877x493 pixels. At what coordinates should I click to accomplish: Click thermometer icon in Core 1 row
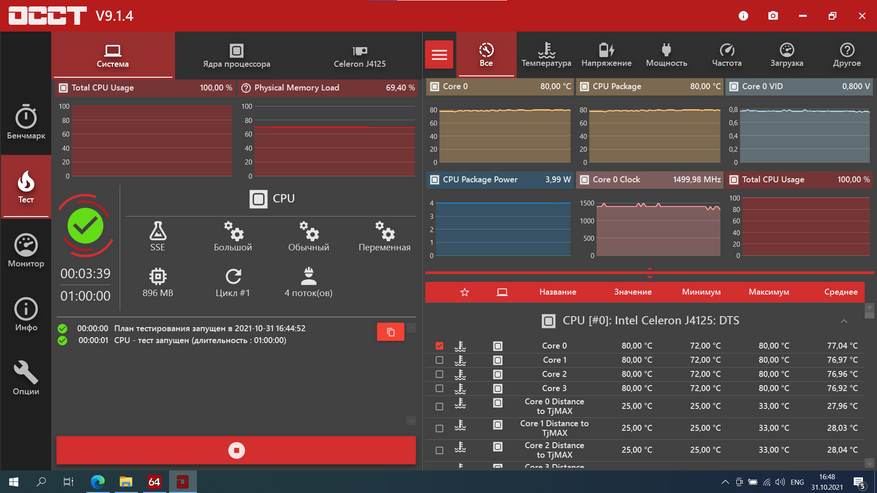point(460,360)
